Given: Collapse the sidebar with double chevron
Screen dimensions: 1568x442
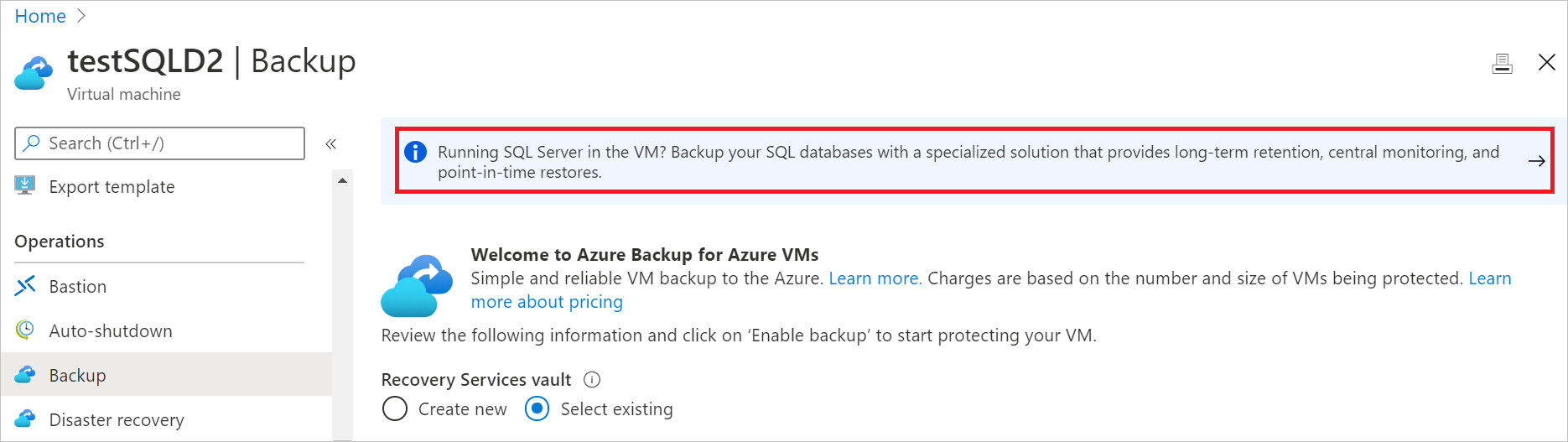Looking at the screenshot, I should 331,144.
